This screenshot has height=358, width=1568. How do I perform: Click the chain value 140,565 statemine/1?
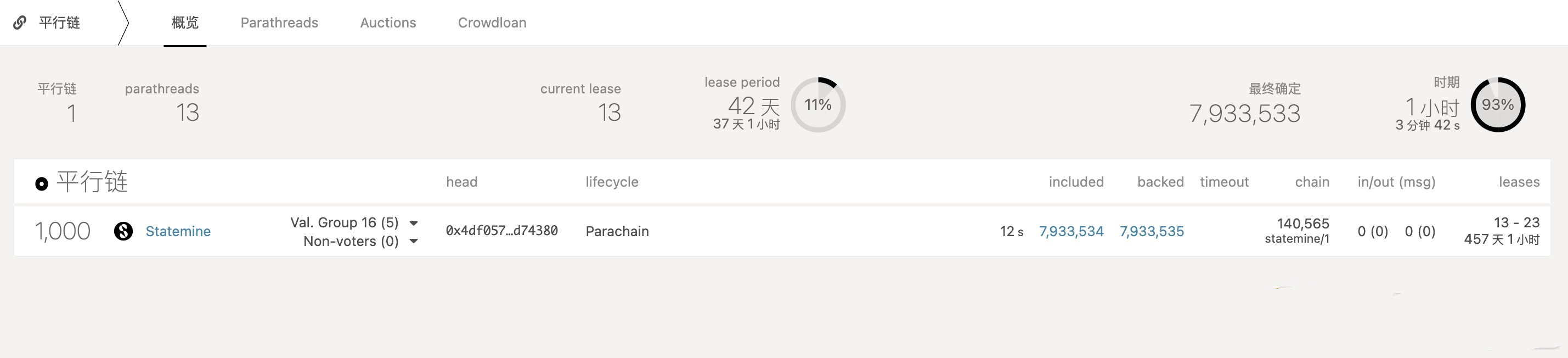1297,231
